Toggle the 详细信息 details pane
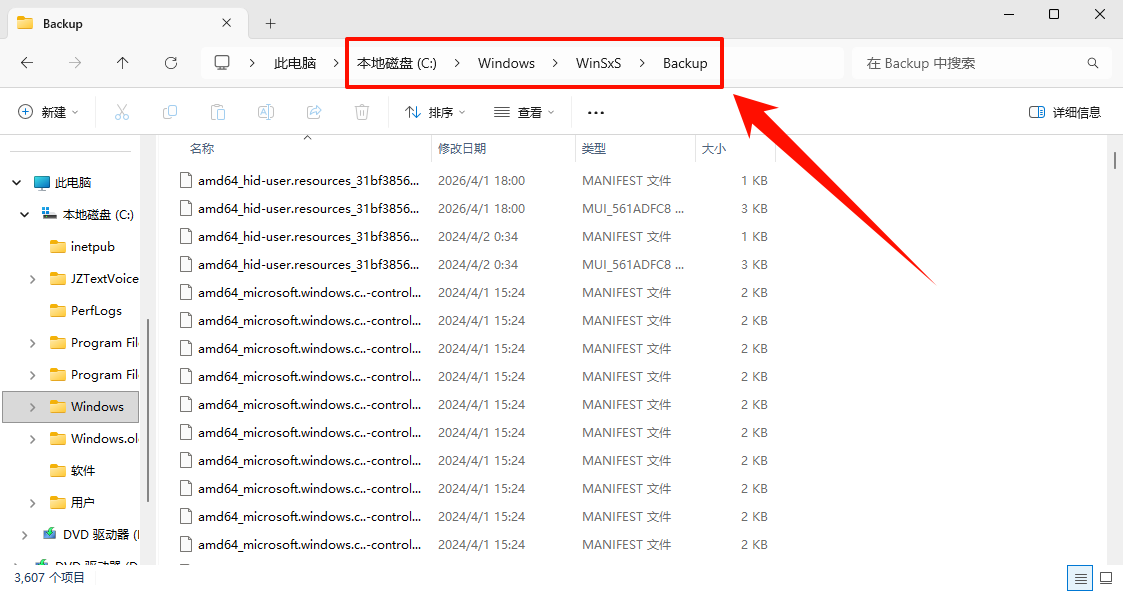1123x591 pixels. (x=1063, y=111)
